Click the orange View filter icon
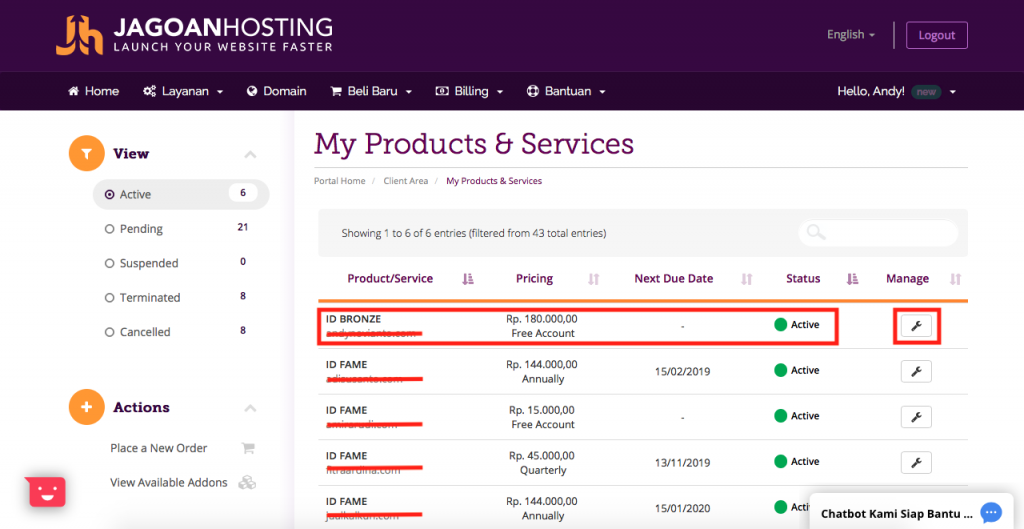This screenshot has height=529, width=1024. pyautogui.click(x=87, y=153)
